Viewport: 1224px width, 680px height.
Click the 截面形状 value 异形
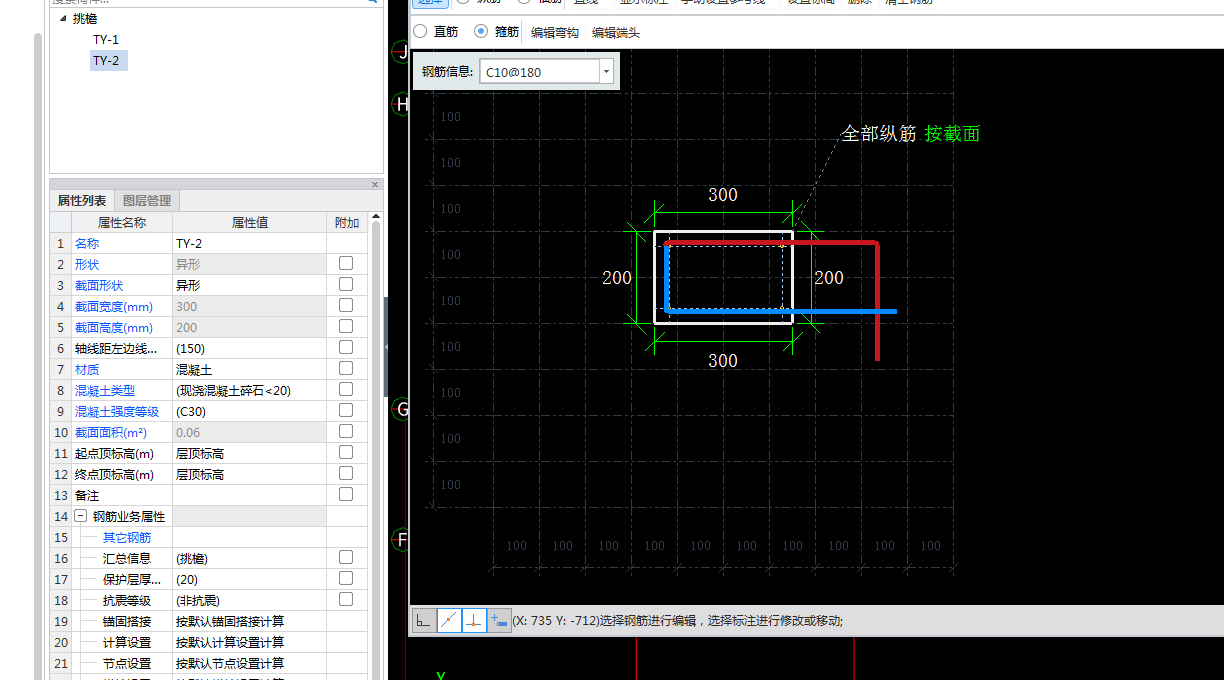pos(249,285)
